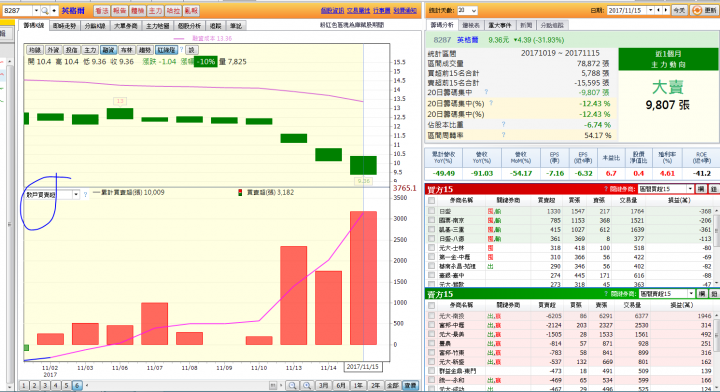Switch to the 個股分析 tab

coord(189,26)
